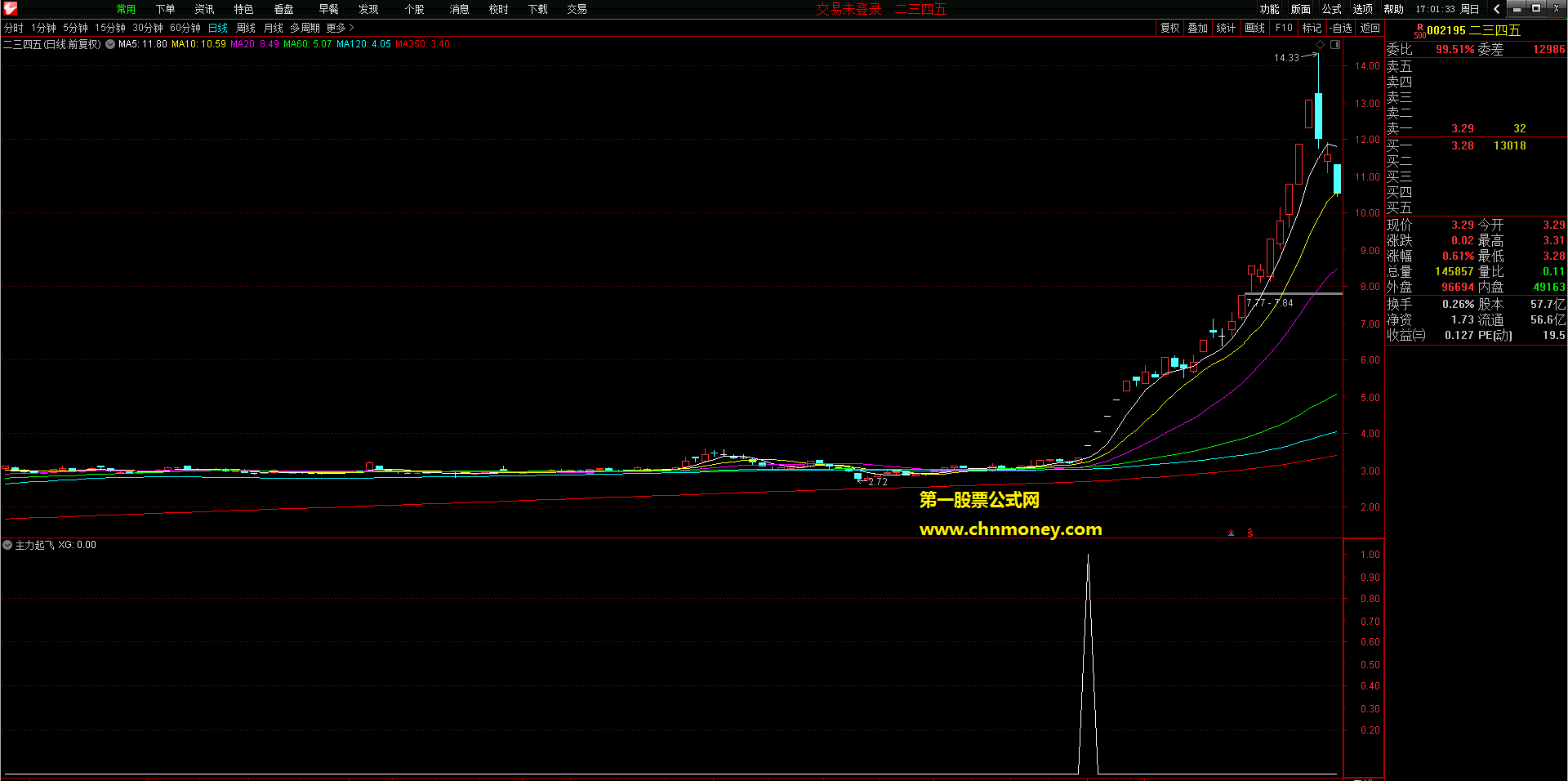
Task: Switch to 30分钟 period
Action: [x=148, y=28]
